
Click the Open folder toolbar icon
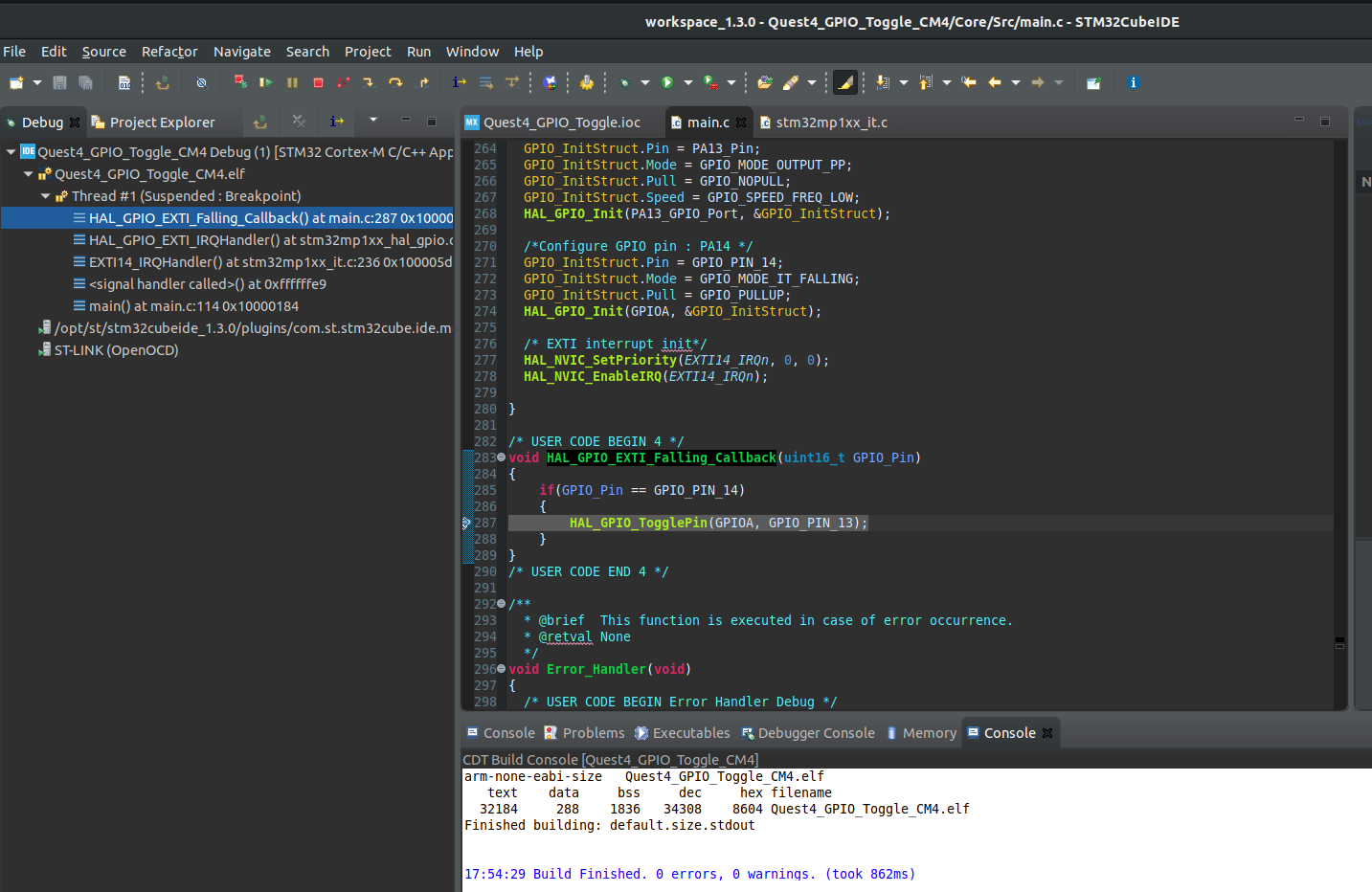click(x=765, y=83)
